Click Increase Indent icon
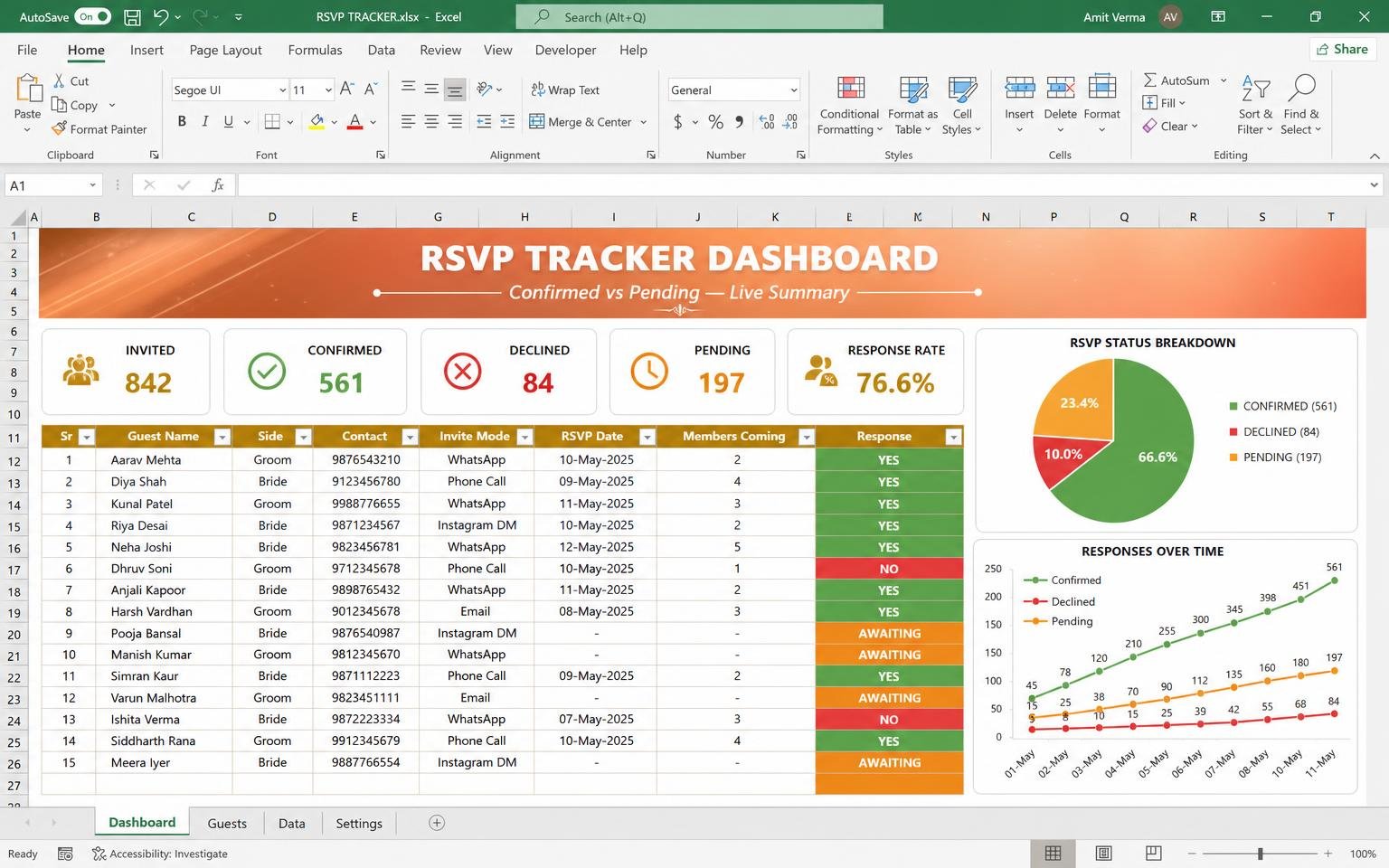The image size is (1389, 868). pyautogui.click(x=507, y=121)
